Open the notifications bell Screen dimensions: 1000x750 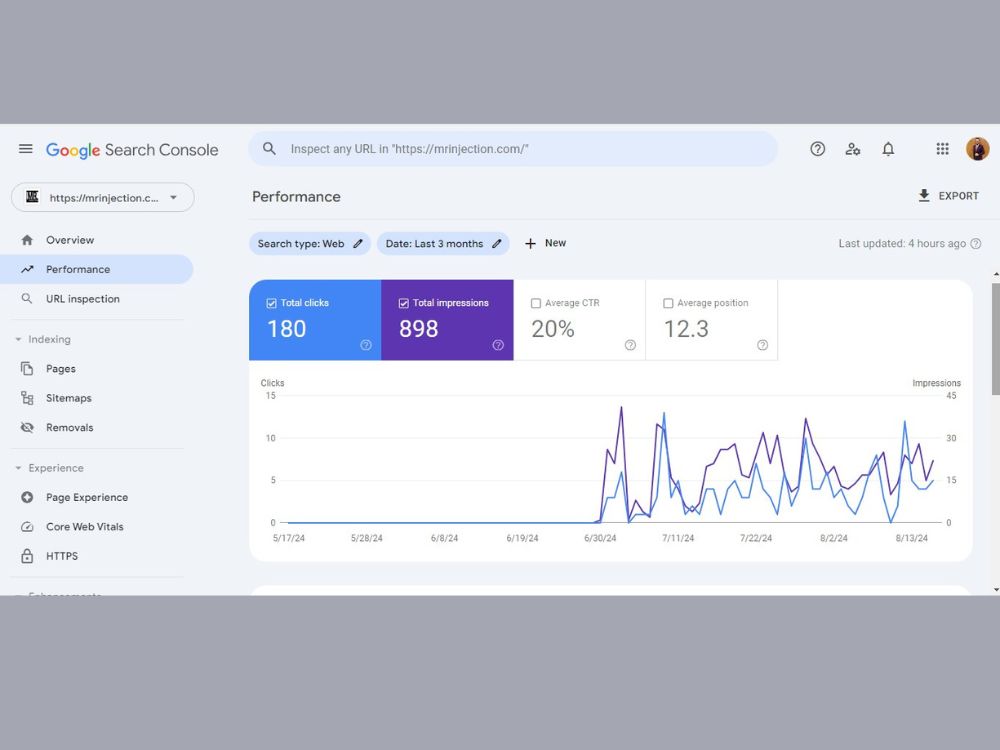(888, 149)
